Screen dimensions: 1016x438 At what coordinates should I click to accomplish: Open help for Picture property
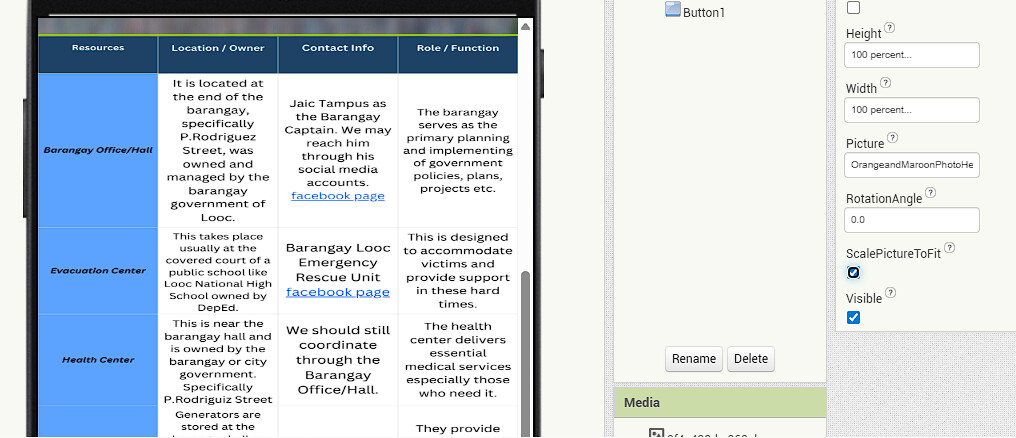pos(892,138)
